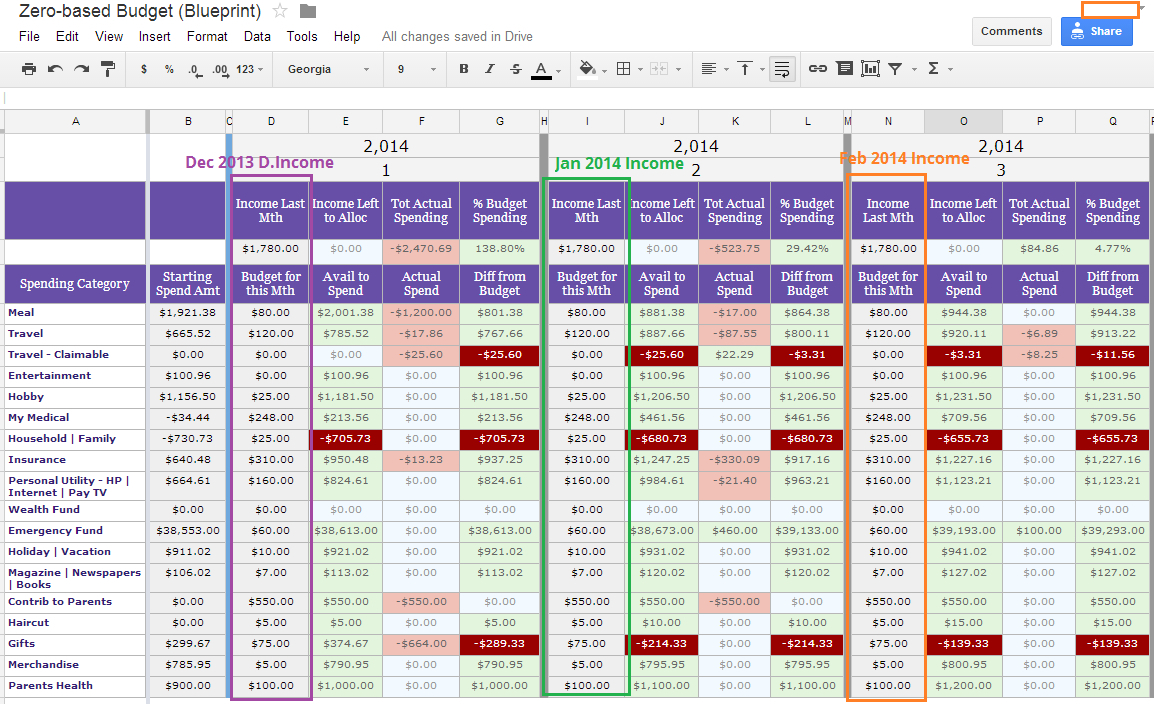Select column G header

click(500, 121)
